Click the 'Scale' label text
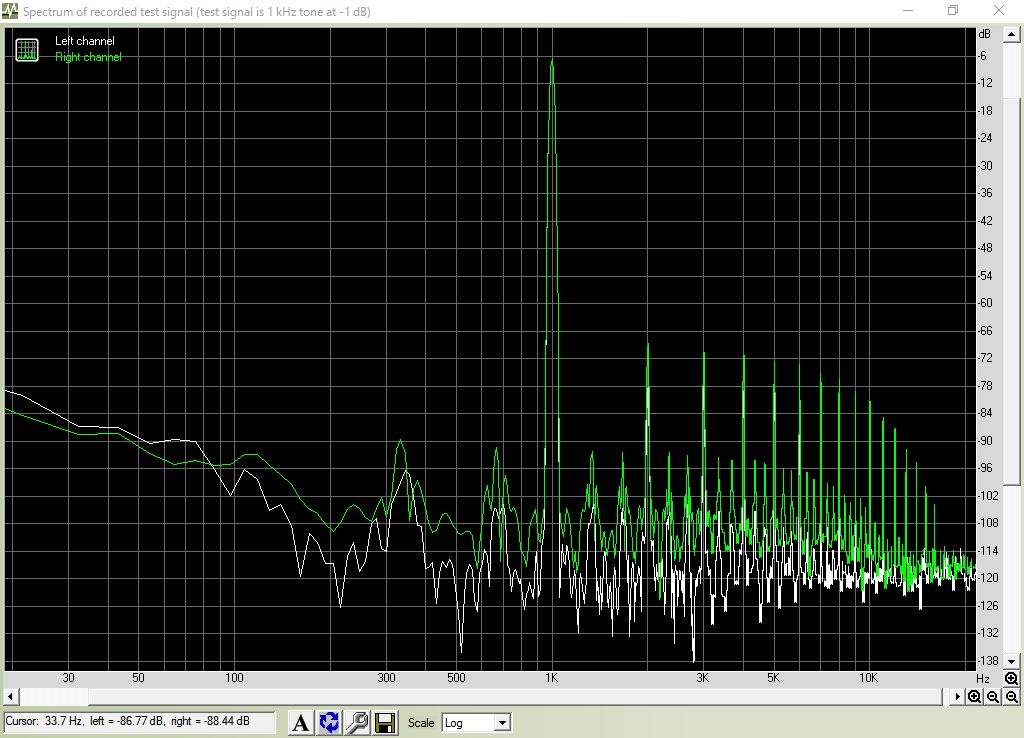This screenshot has height=738, width=1024. click(x=421, y=722)
